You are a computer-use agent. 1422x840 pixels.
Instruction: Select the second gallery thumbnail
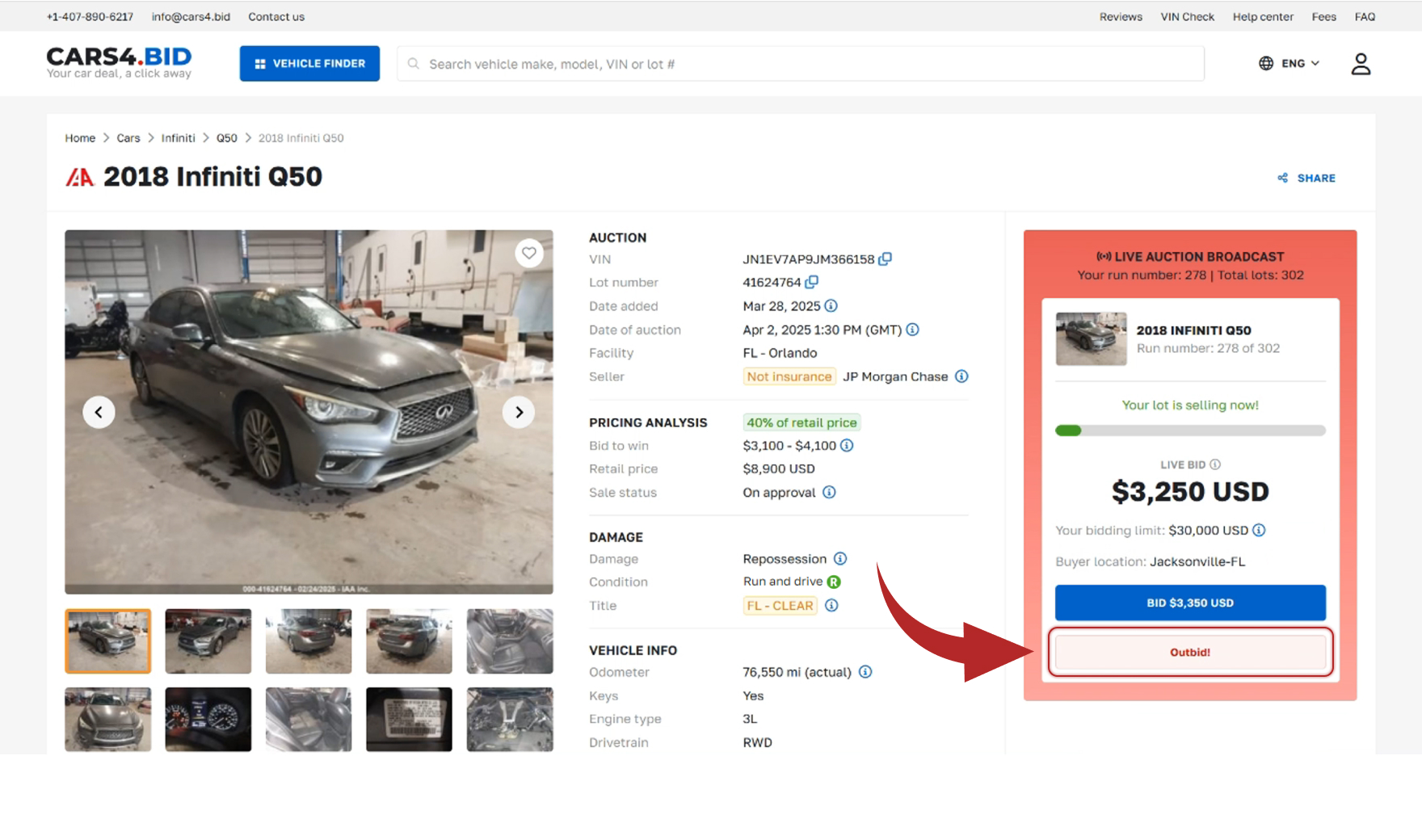click(208, 641)
